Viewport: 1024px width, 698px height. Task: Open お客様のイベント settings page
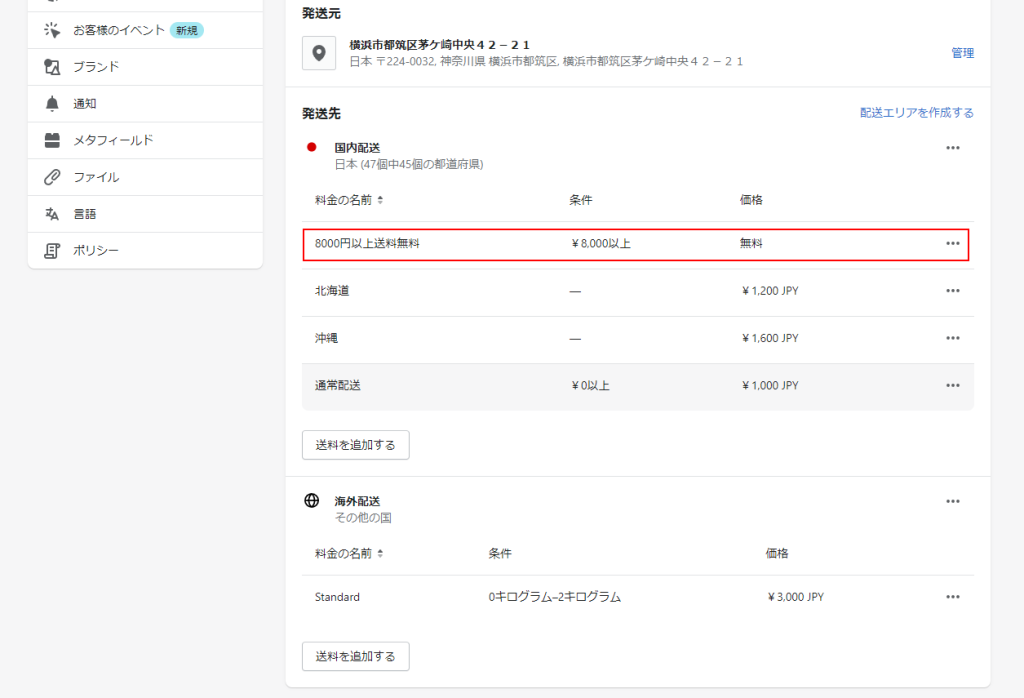click(145, 30)
